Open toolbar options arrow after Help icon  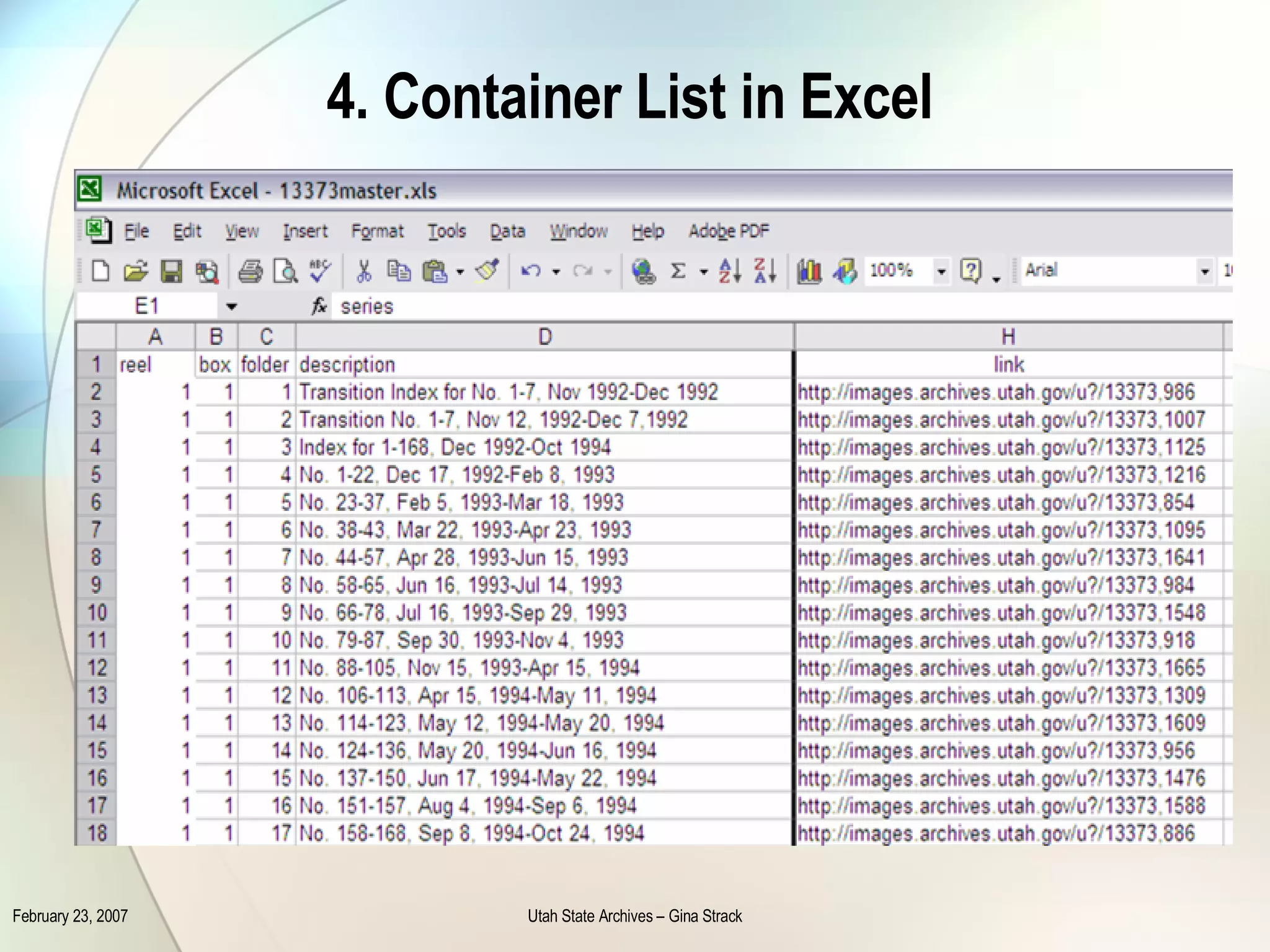(997, 278)
